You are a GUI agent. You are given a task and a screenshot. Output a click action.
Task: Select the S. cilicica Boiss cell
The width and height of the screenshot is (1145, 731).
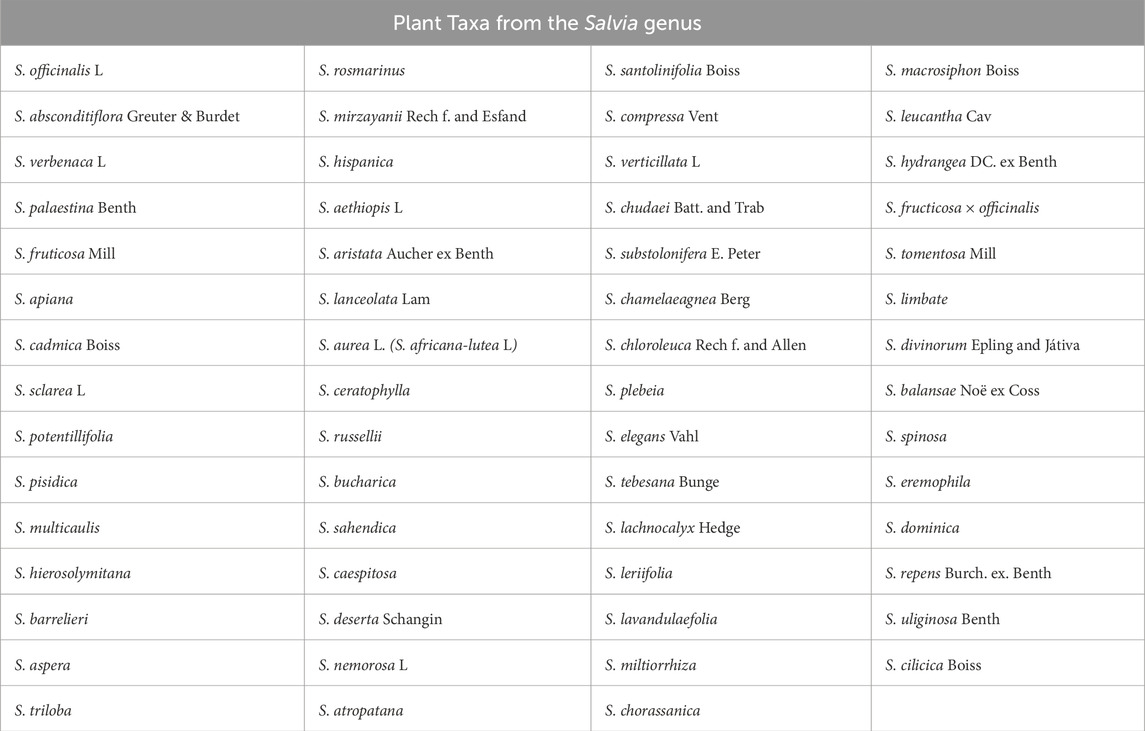click(933, 665)
